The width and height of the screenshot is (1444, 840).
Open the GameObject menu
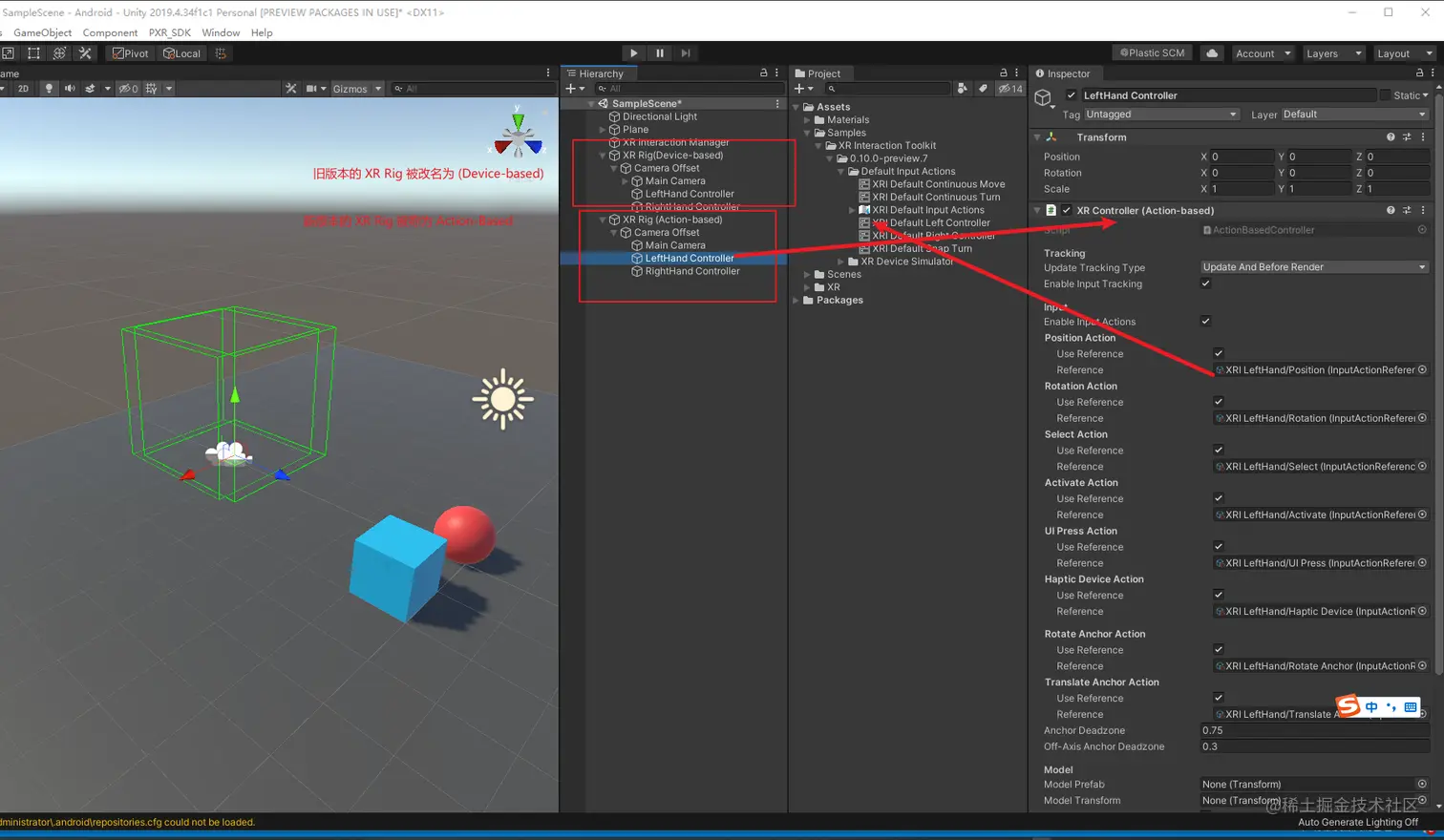(x=42, y=32)
